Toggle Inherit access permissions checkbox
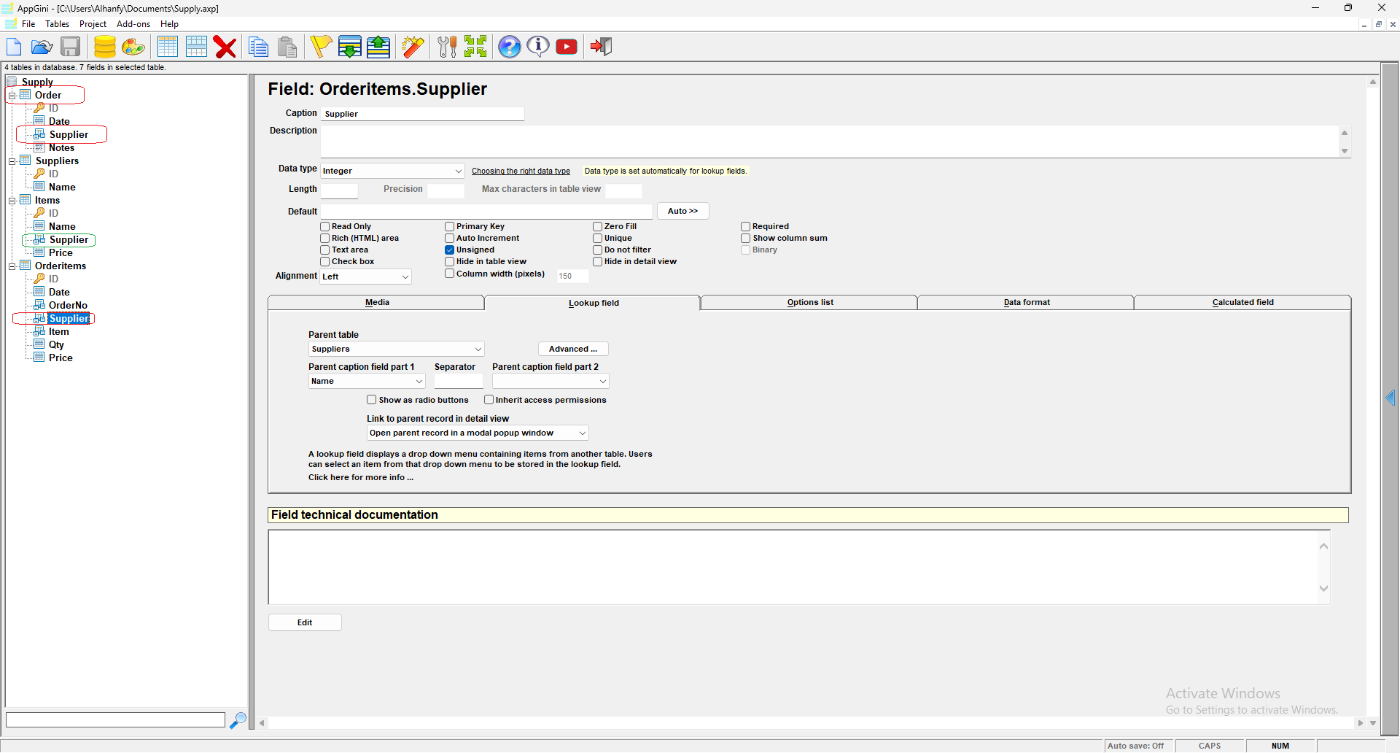Screen dimensions: 1400x753 [x=489, y=400]
